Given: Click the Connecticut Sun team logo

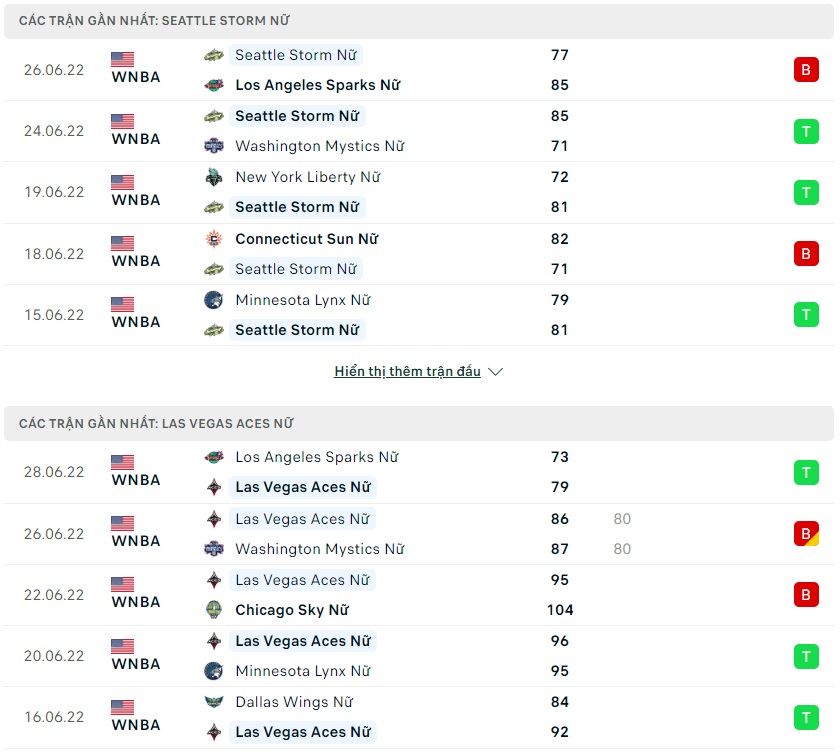Looking at the screenshot, I should 214,239.
